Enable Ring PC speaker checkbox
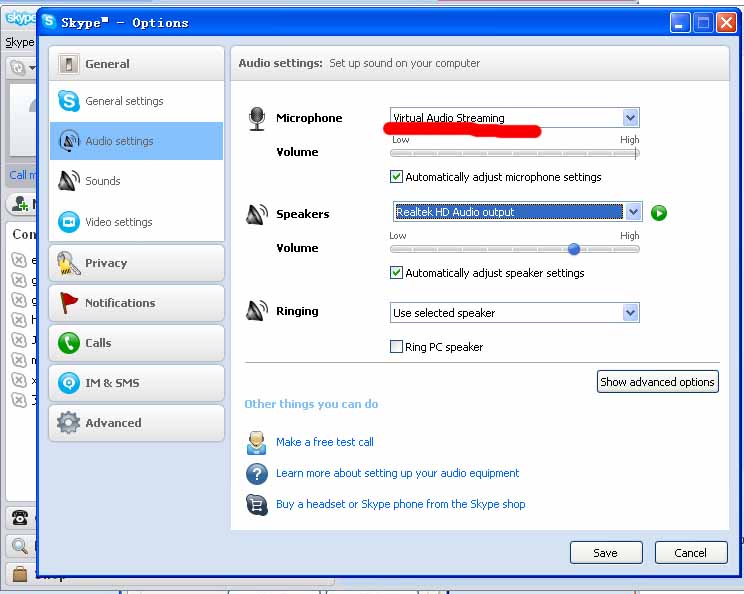Screen dimensions: 744x594 point(396,347)
